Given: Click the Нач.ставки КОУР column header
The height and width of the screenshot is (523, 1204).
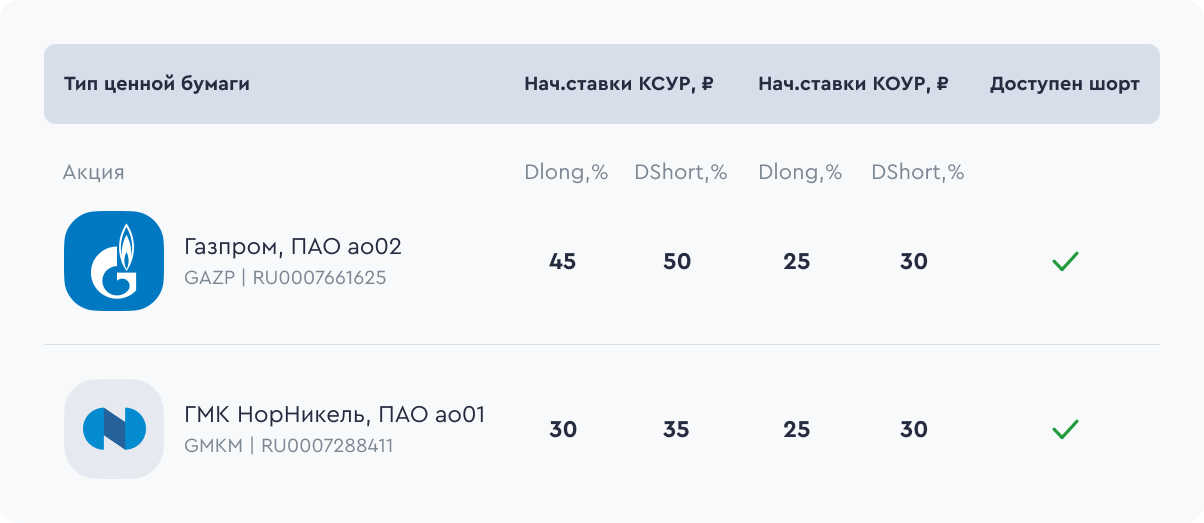Looking at the screenshot, I should point(853,84).
